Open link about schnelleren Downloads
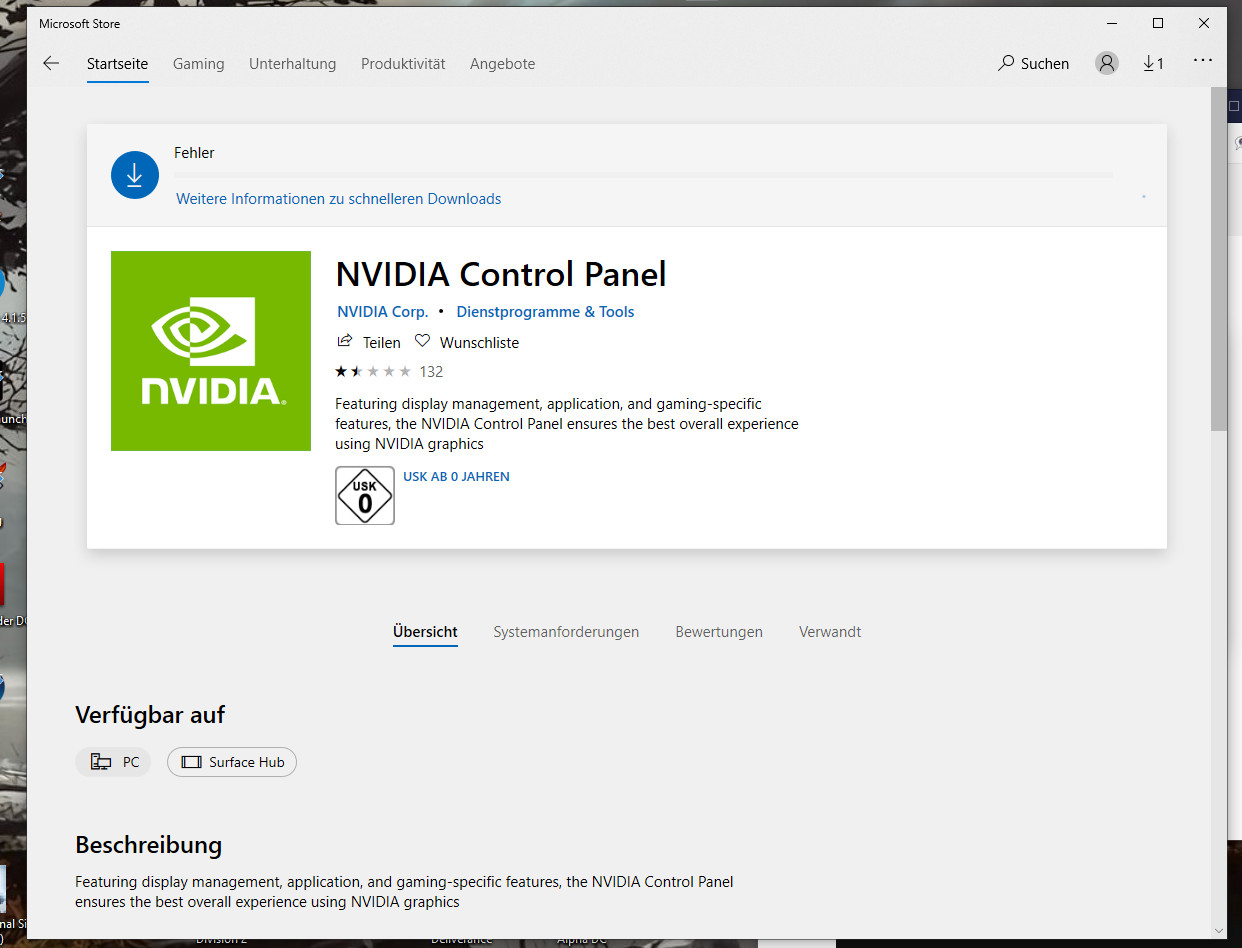This screenshot has width=1242, height=948. click(x=339, y=199)
